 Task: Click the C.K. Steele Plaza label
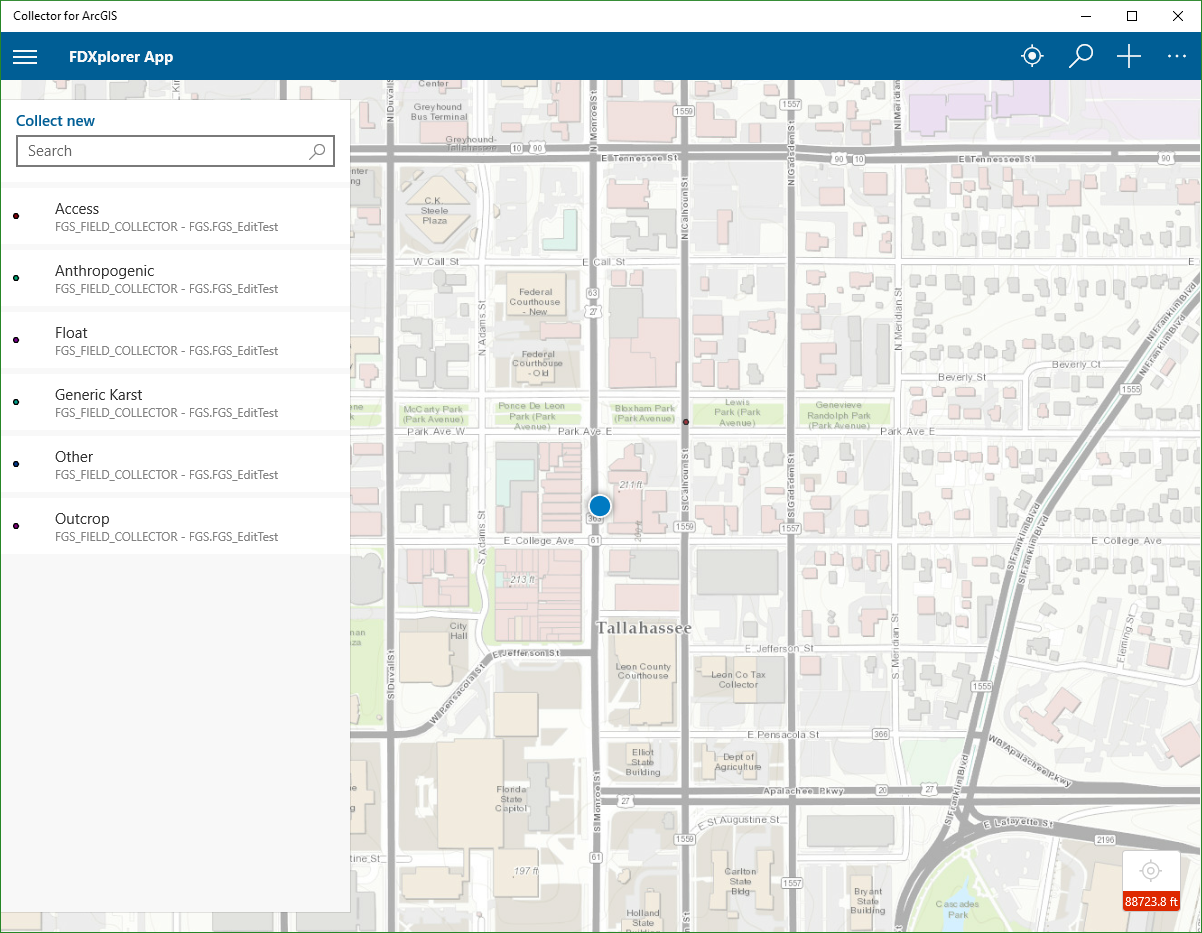point(435,209)
